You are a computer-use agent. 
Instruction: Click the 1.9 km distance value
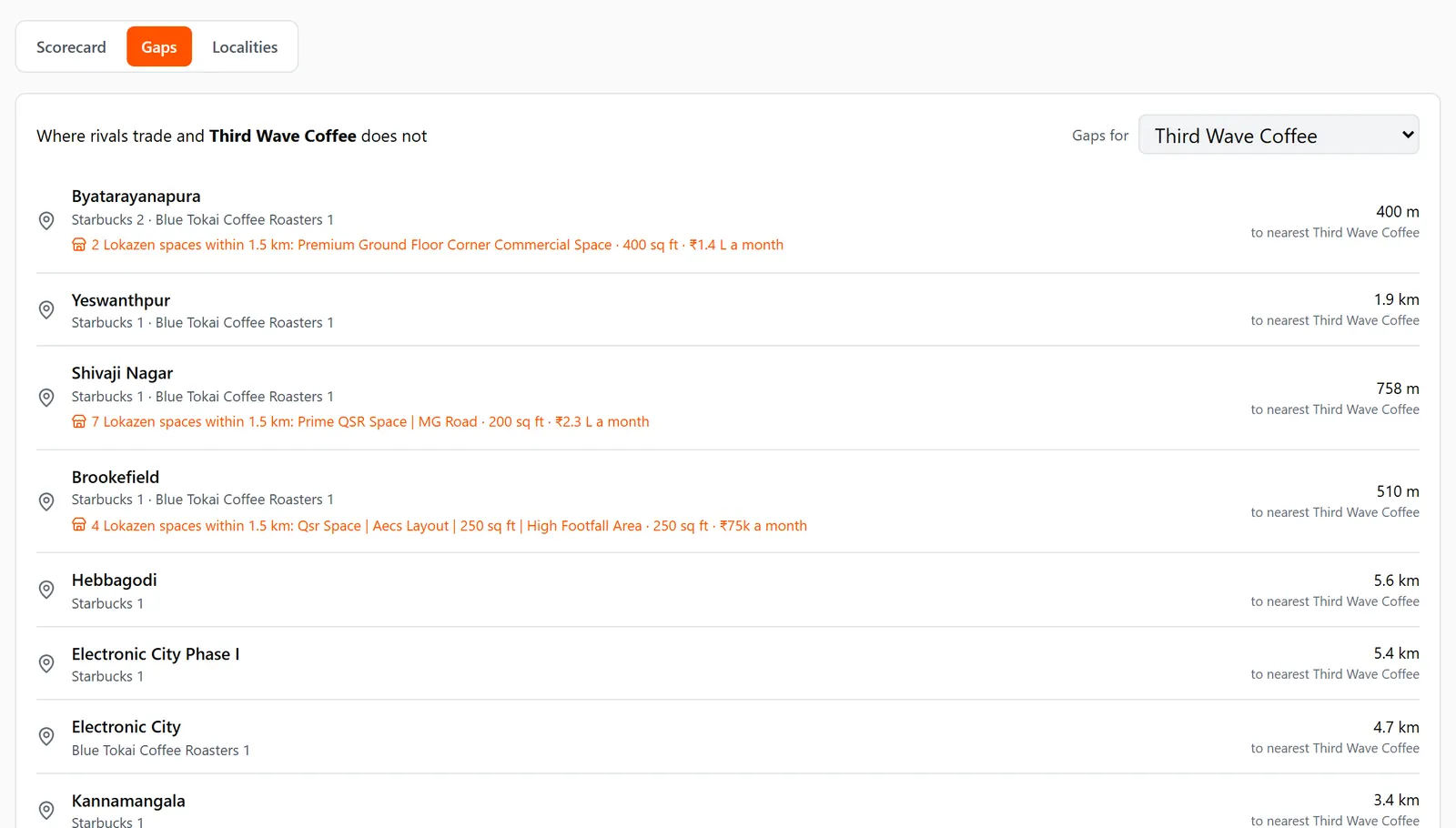1396,299
